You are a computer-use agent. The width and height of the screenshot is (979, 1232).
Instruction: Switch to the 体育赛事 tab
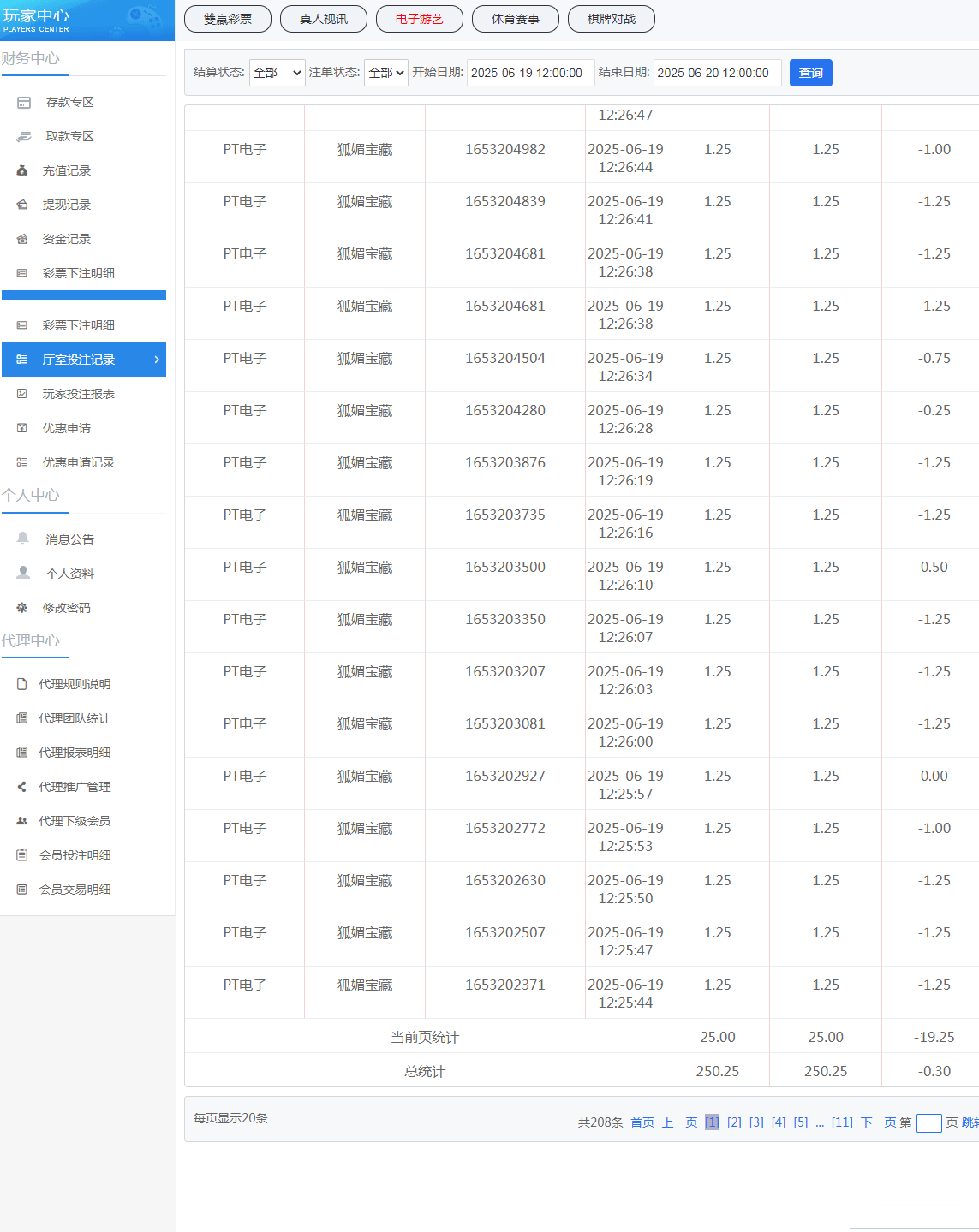[x=516, y=19]
